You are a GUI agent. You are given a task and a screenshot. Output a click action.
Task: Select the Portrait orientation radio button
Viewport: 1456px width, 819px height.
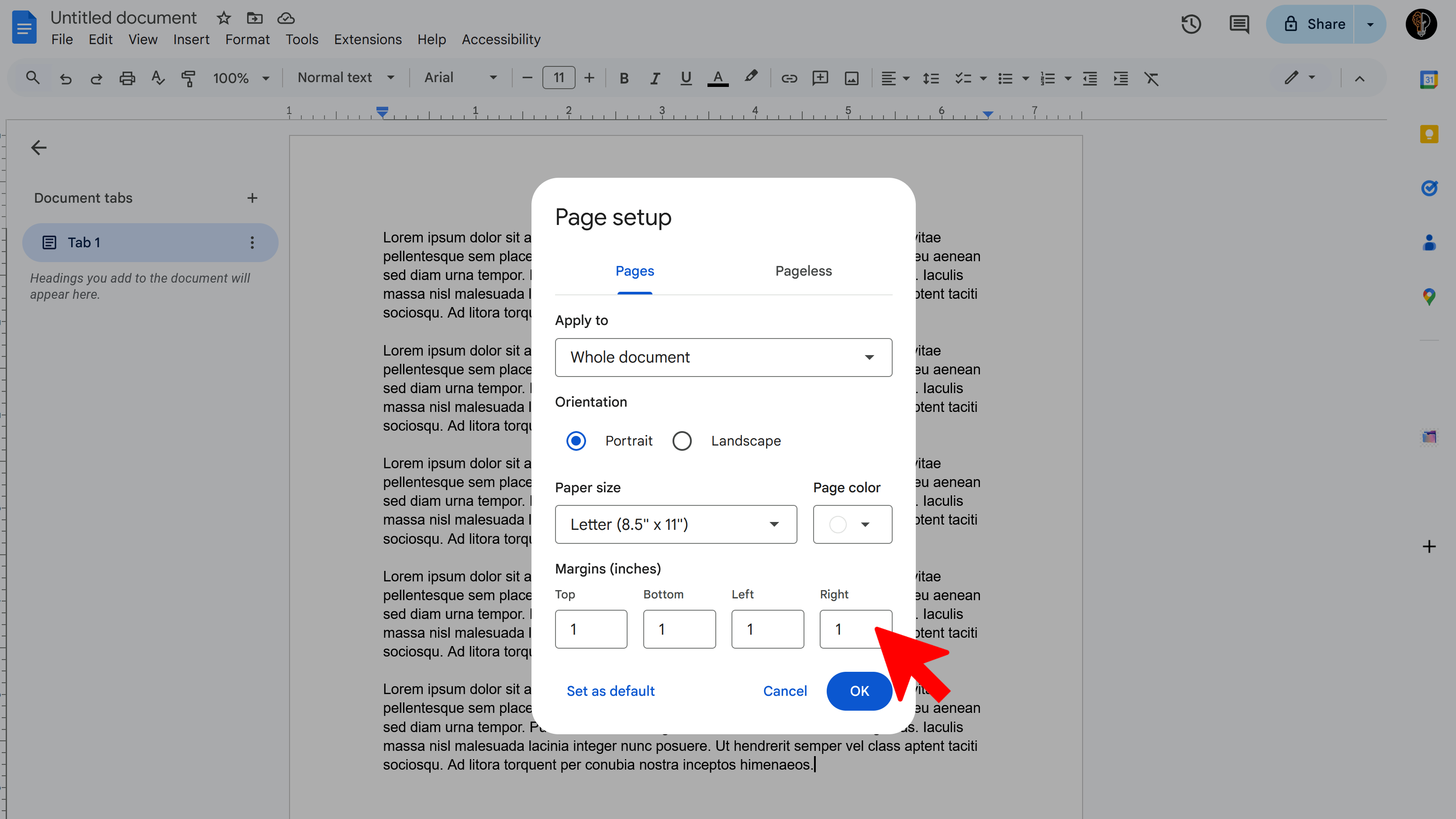click(x=576, y=440)
